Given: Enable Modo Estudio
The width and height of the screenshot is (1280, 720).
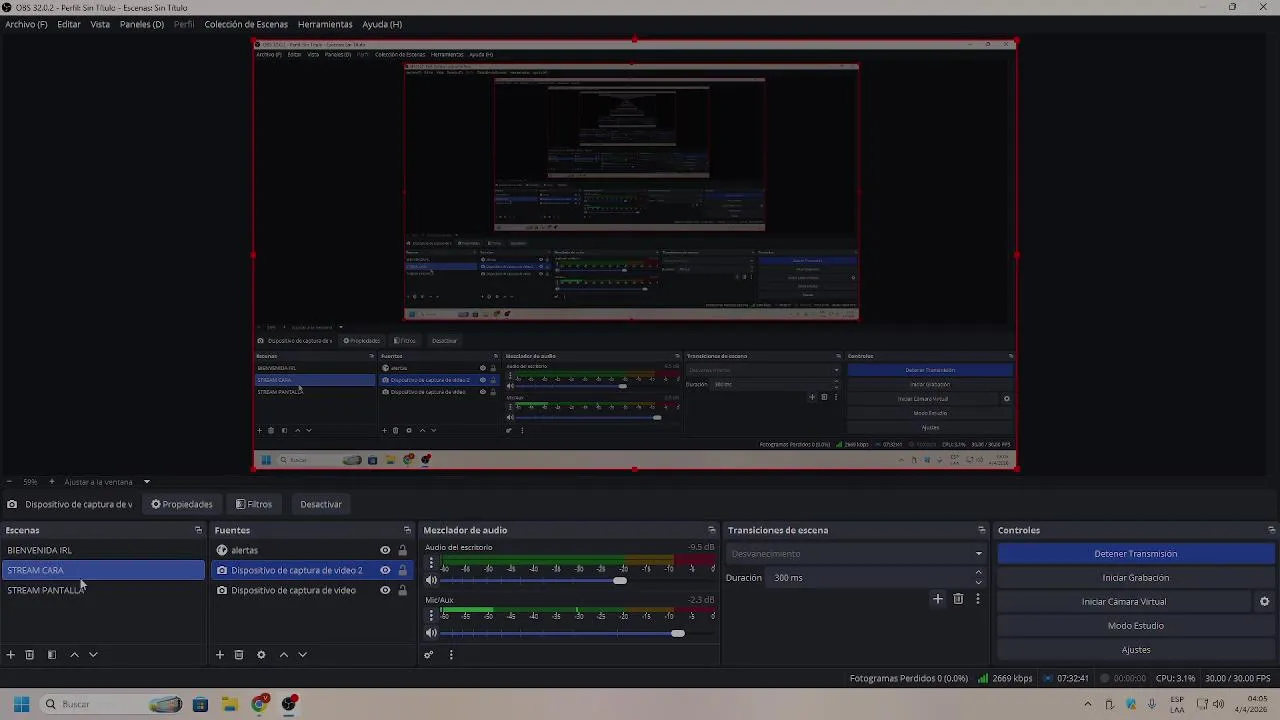Looking at the screenshot, I should [x=1135, y=626].
